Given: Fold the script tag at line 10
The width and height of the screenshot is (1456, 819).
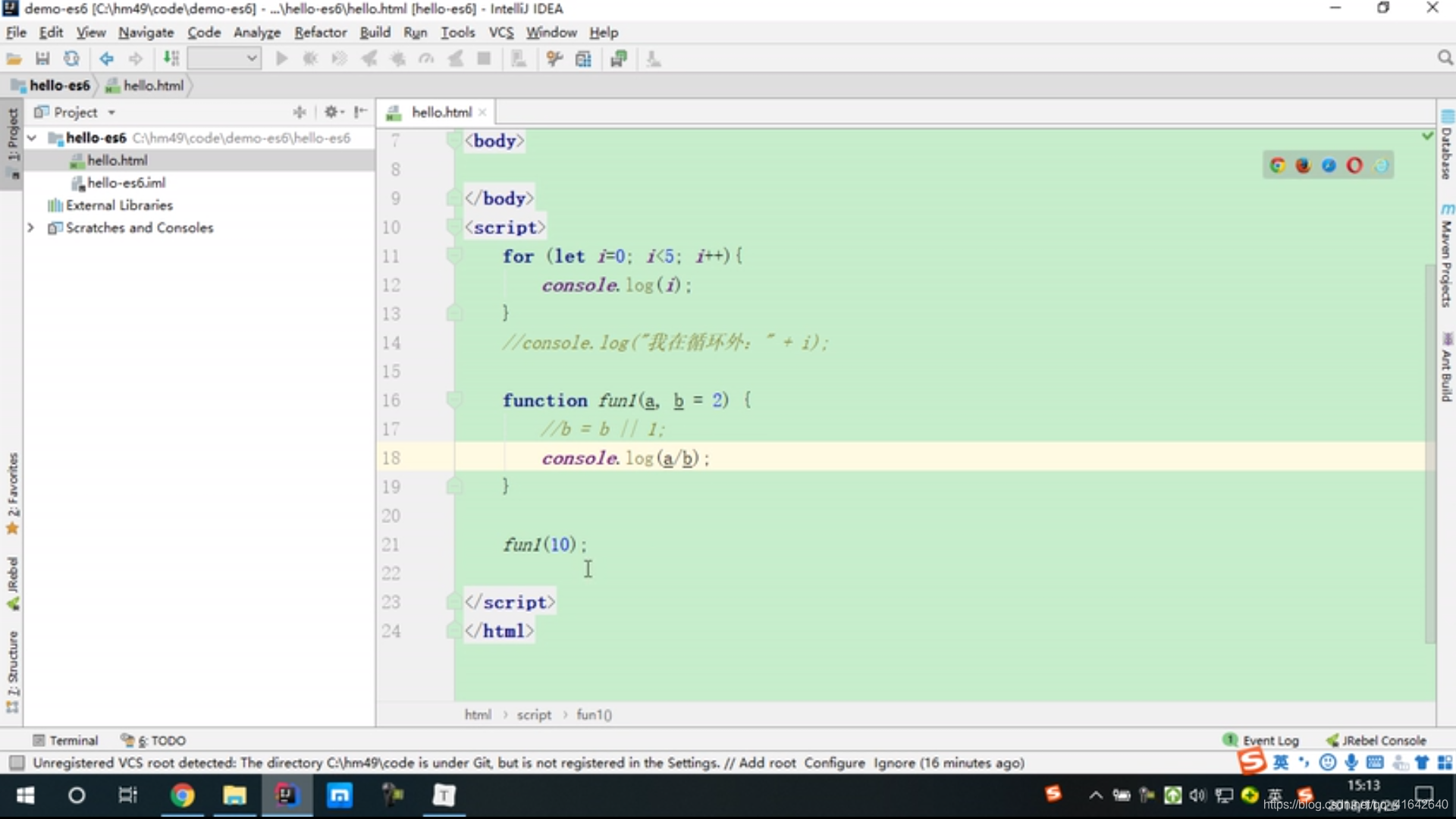Looking at the screenshot, I should click(453, 227).
